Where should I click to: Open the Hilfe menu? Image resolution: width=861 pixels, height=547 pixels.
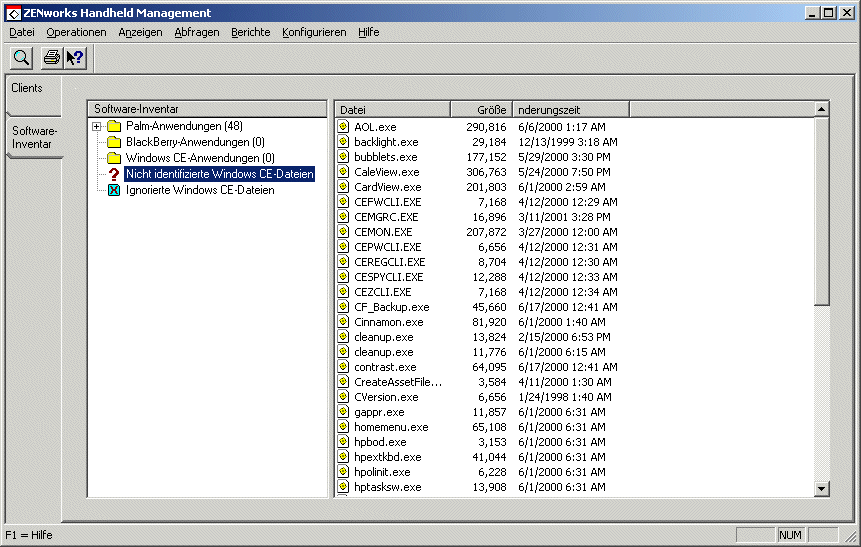(368, 32)
